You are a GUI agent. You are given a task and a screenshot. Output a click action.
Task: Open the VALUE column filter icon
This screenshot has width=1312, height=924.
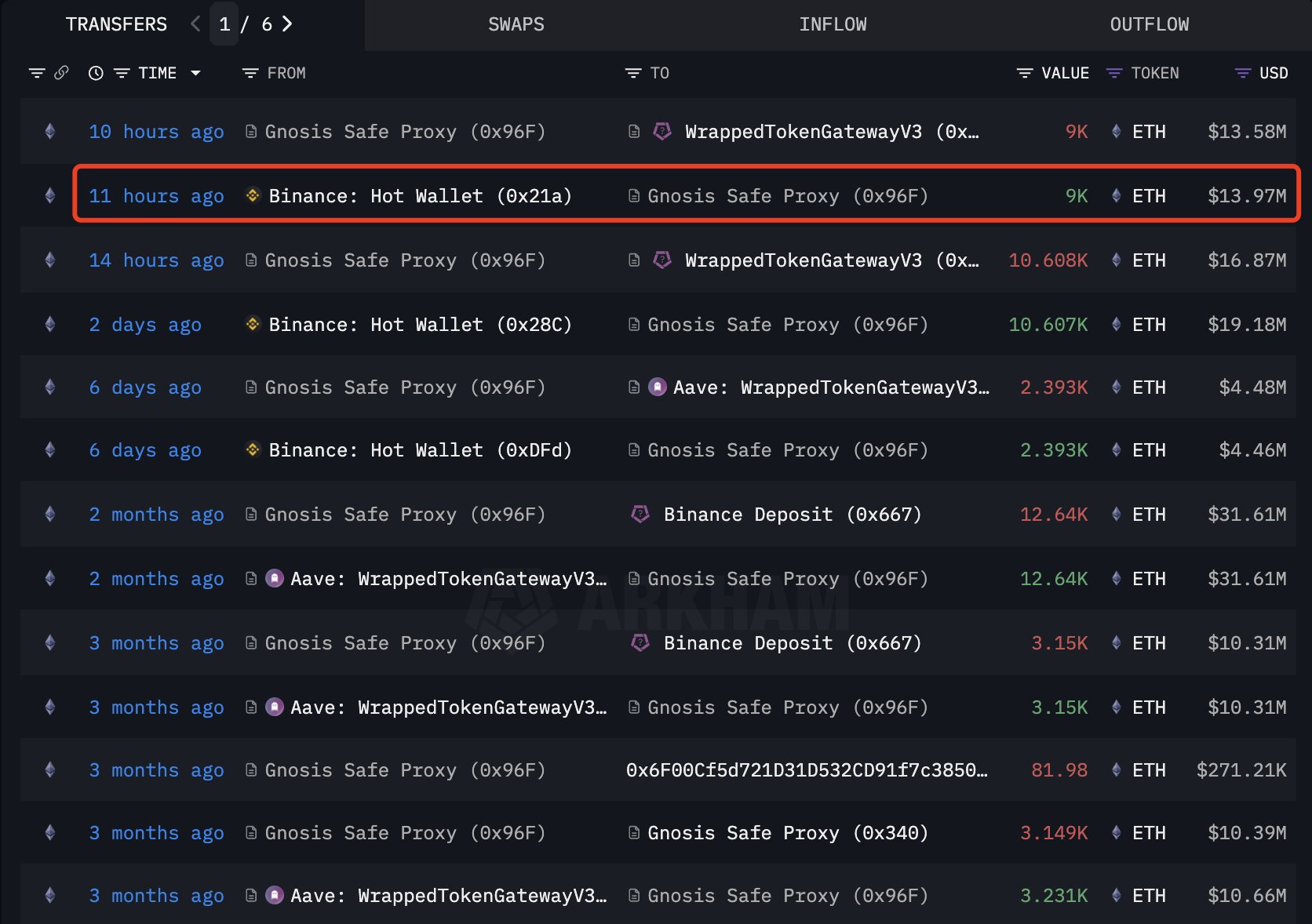[x=1024, y=73]
